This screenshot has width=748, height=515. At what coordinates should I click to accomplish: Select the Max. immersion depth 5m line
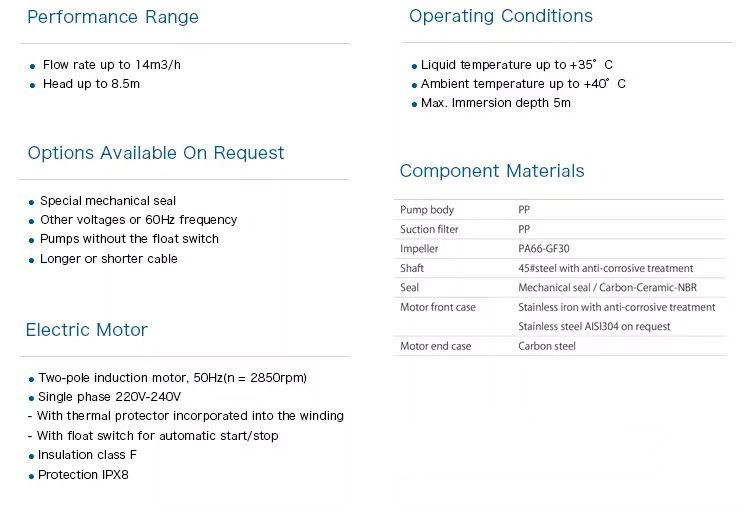point(496,103)
